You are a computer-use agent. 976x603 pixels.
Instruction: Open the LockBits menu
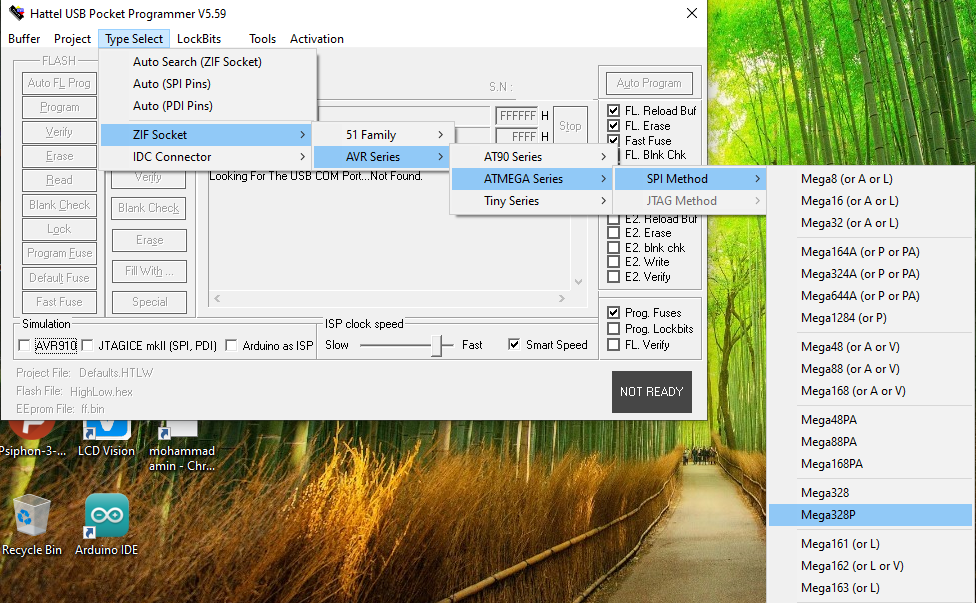point(199,39)
